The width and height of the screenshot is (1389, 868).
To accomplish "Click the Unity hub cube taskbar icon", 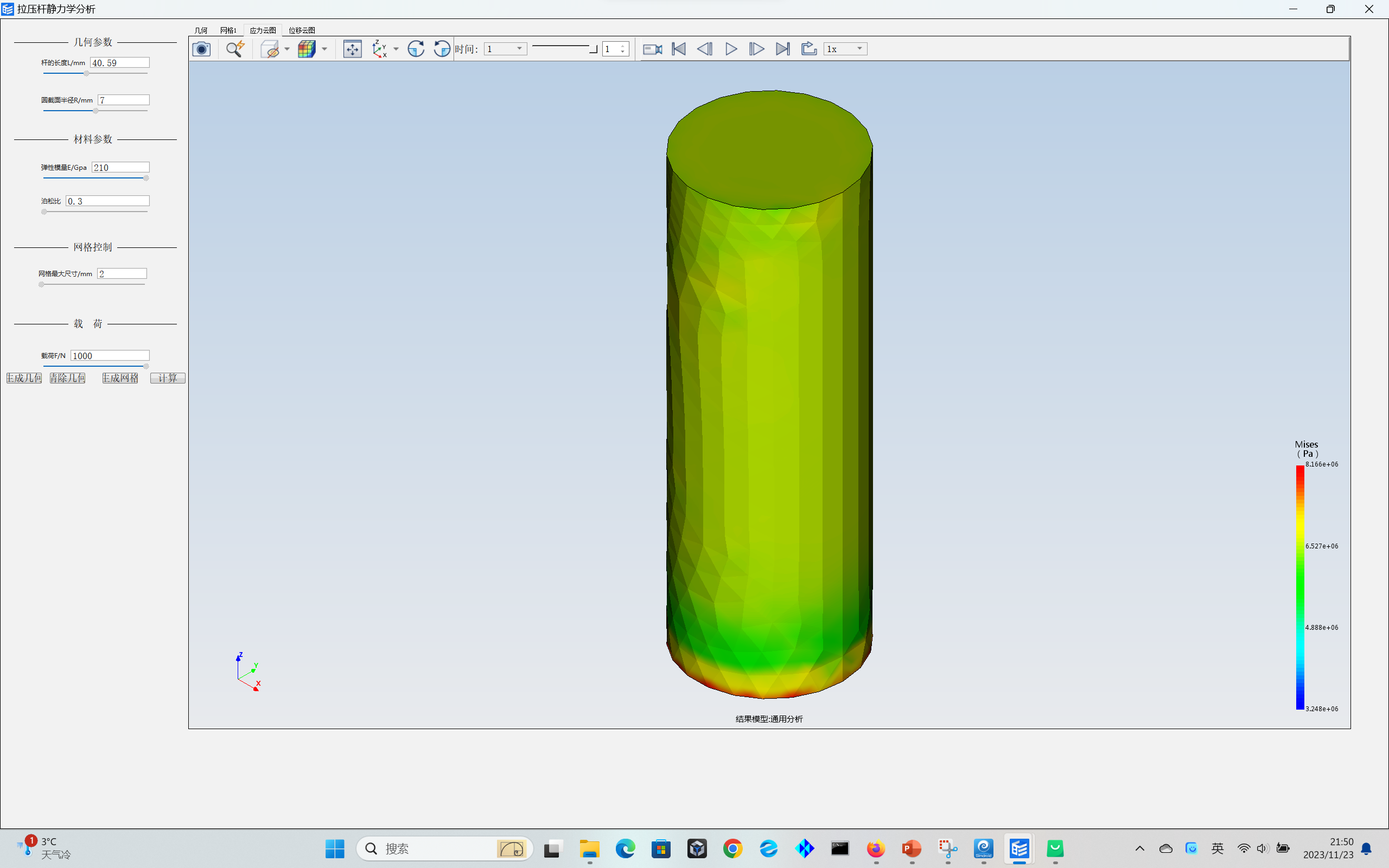I will pos(697,848).
